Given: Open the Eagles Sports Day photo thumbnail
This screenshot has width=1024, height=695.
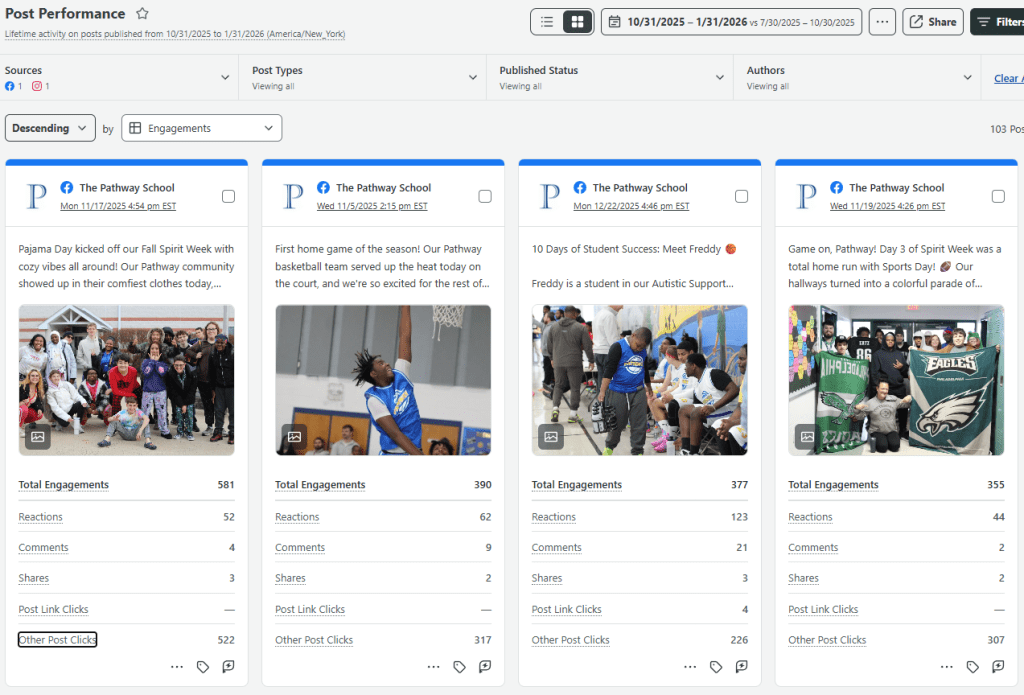Looking at the screenshot, I should tap(896, 380).
